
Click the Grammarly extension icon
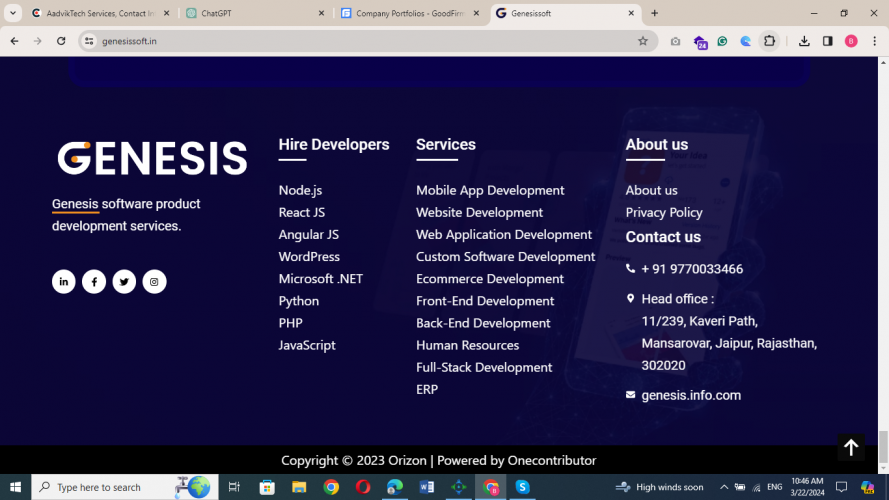click(722, 41)
